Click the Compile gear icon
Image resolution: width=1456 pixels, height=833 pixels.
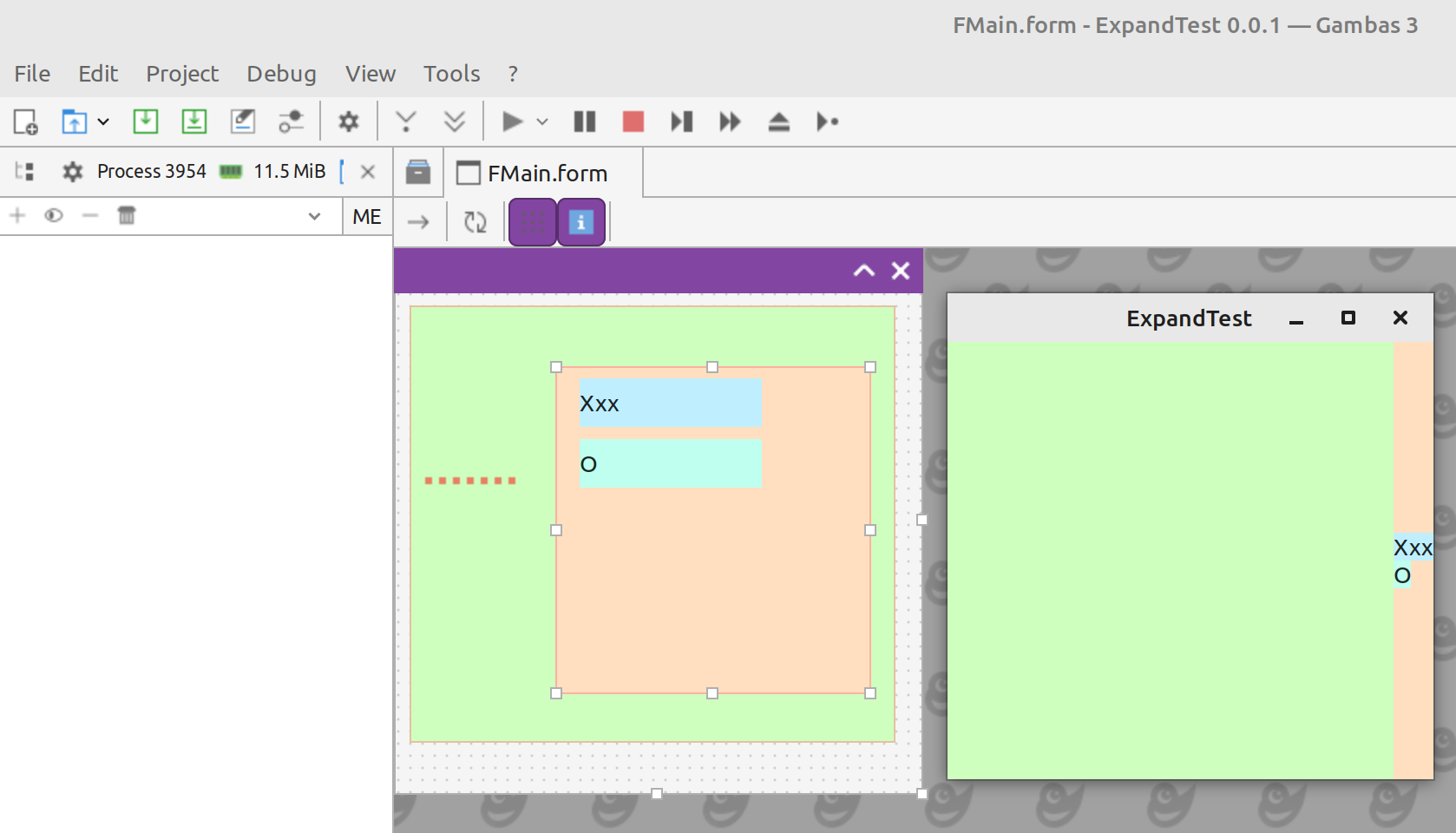click(x=349, y=121)
